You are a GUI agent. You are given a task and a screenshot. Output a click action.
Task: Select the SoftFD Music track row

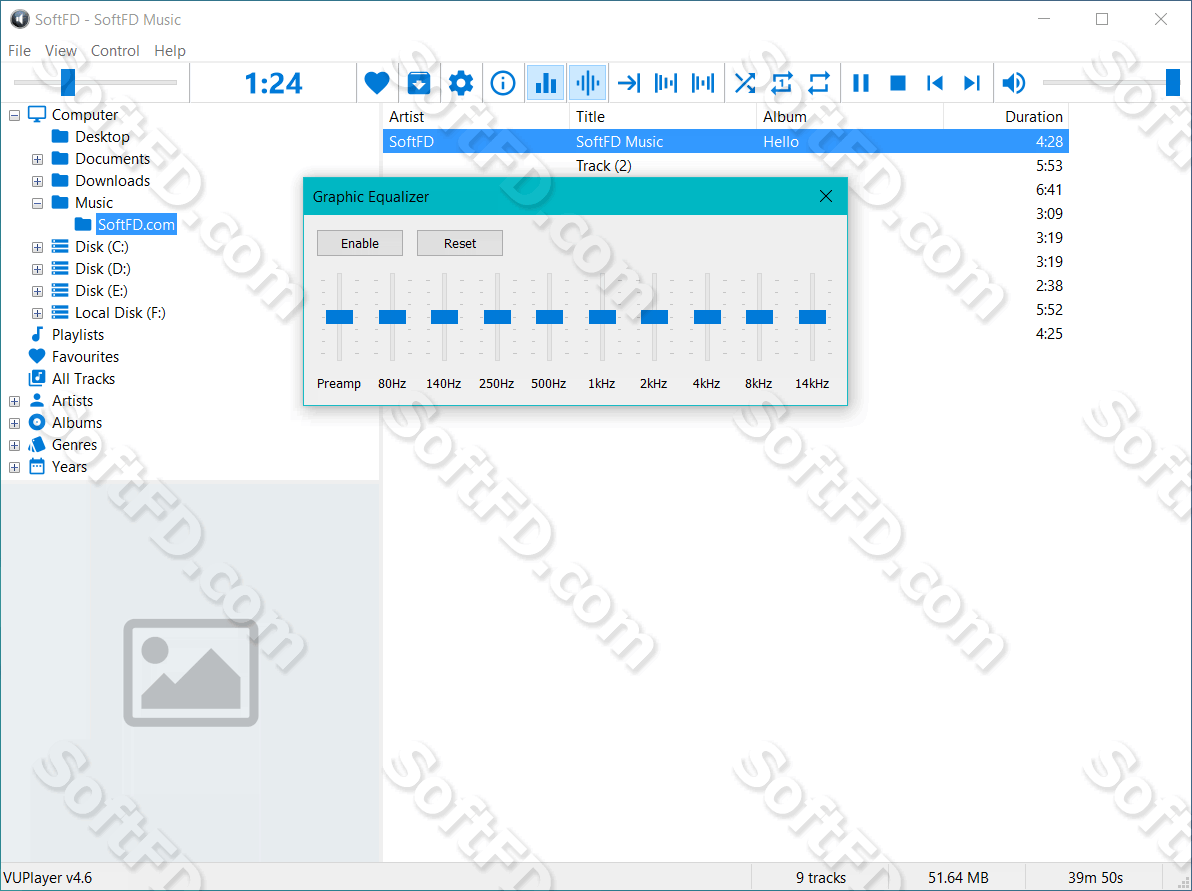coord(725,141)
